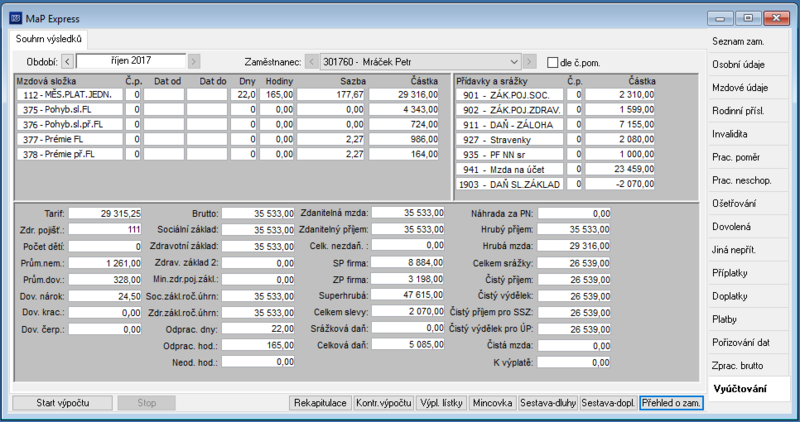Click the K výplatě field
Screen dimensions: 800x422
click(x=574, y=362)
